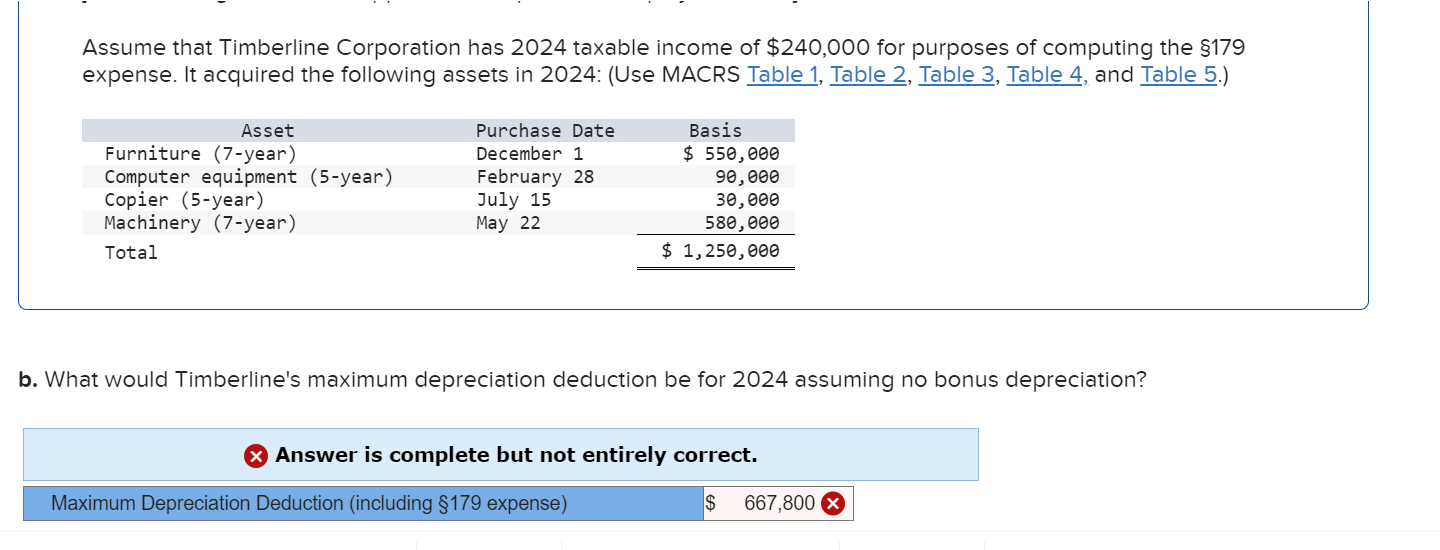Click the "Answer is complete" banner text
The image size is (1440, 550).
516,455
